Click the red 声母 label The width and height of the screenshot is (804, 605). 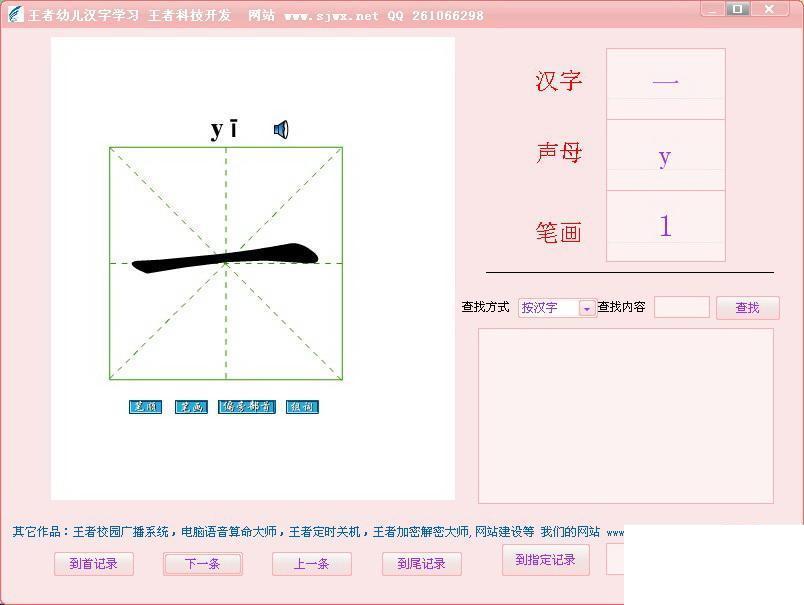click(559, 153)
